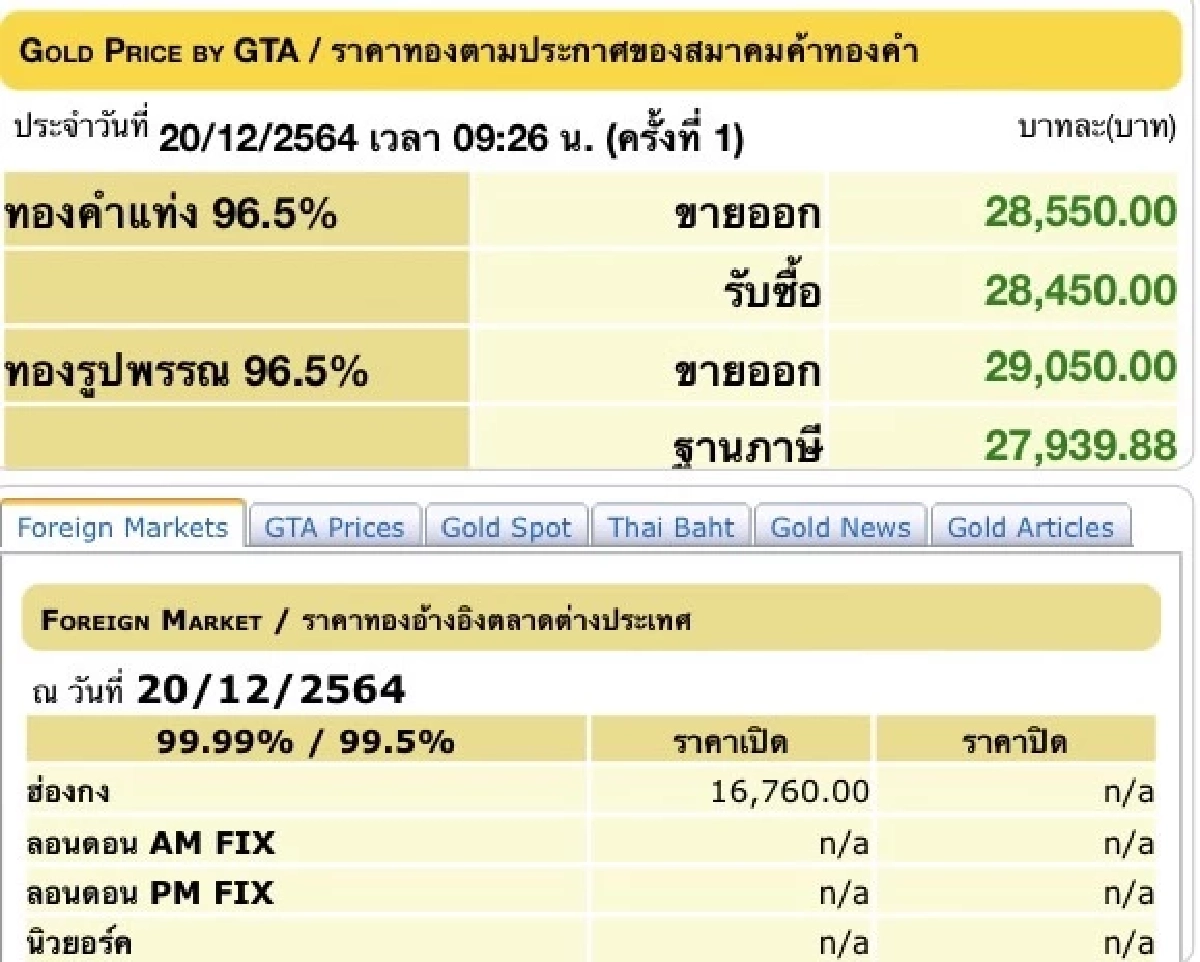Select the active Foreign Markets tab
Viewport: 1200px width, 962px height.
(x=120, y=527)
